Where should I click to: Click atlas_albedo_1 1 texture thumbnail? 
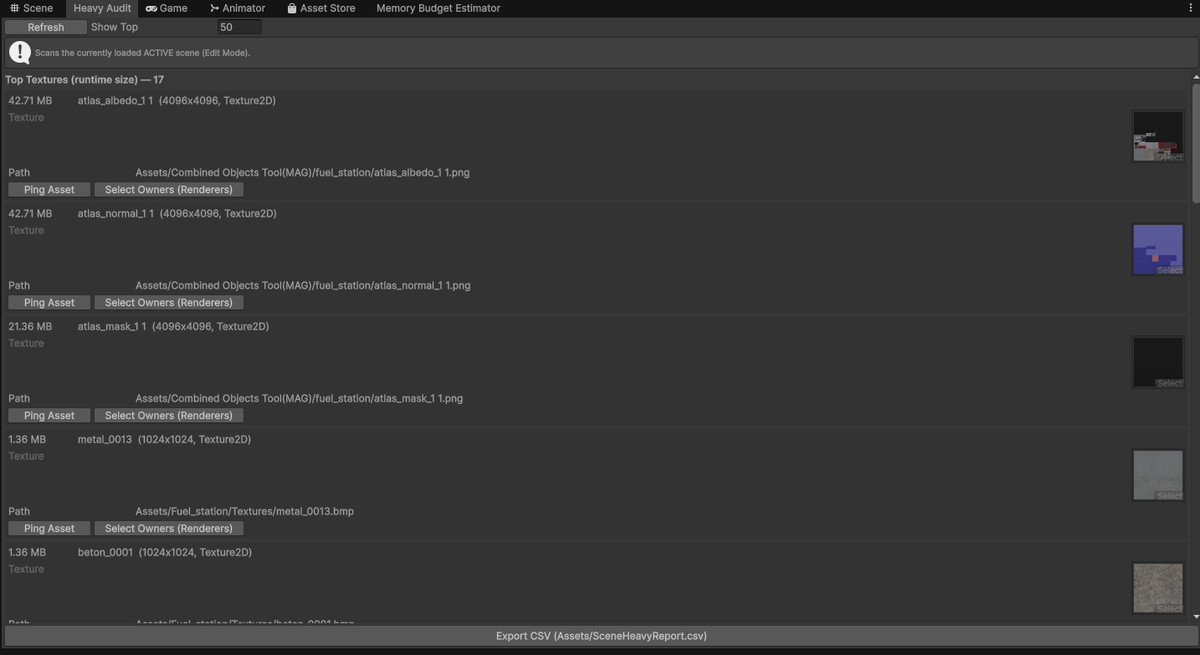[x=1158, y=136]
